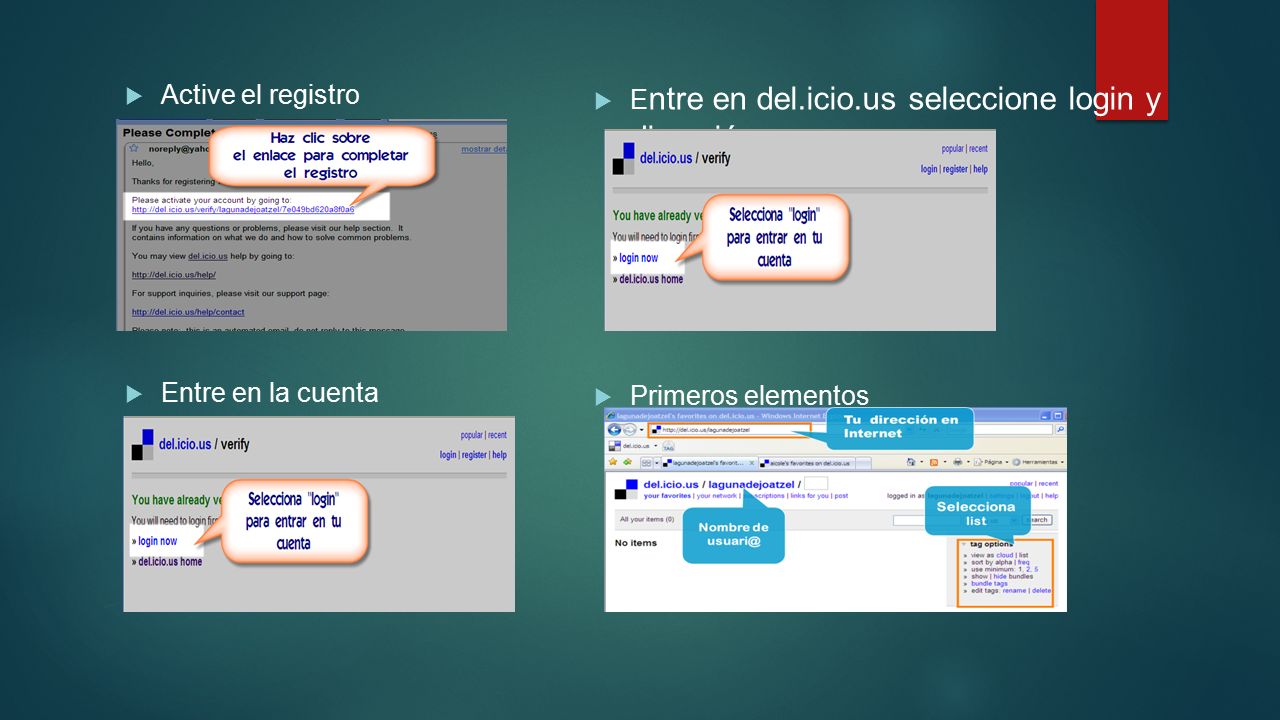Open the del.icio.us toolbar dropdown arrow
Viewport: 1280px width, 720px height.
click(656, 446)
